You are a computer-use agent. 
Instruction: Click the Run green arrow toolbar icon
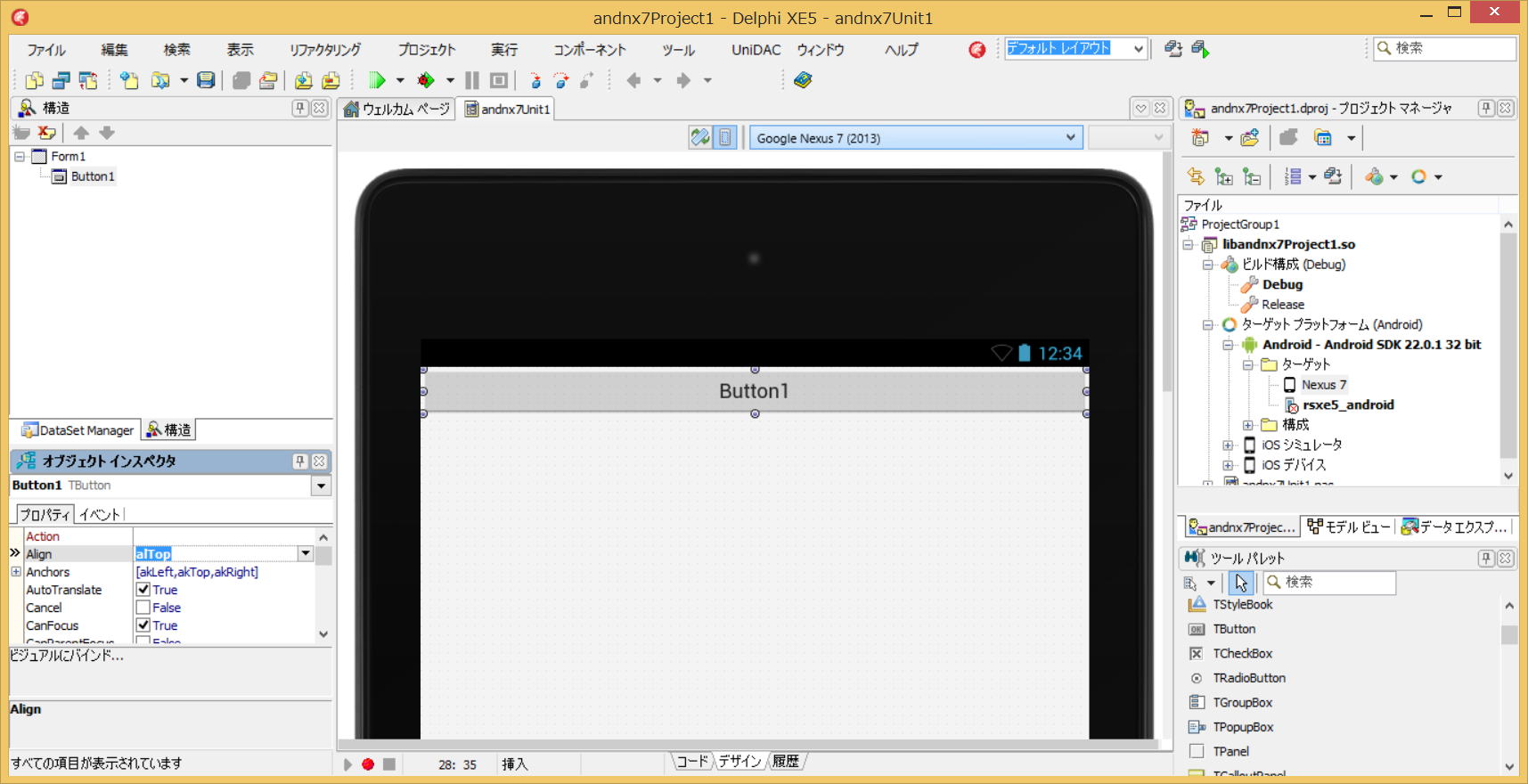pyautogui.click(x=377, y=80)
